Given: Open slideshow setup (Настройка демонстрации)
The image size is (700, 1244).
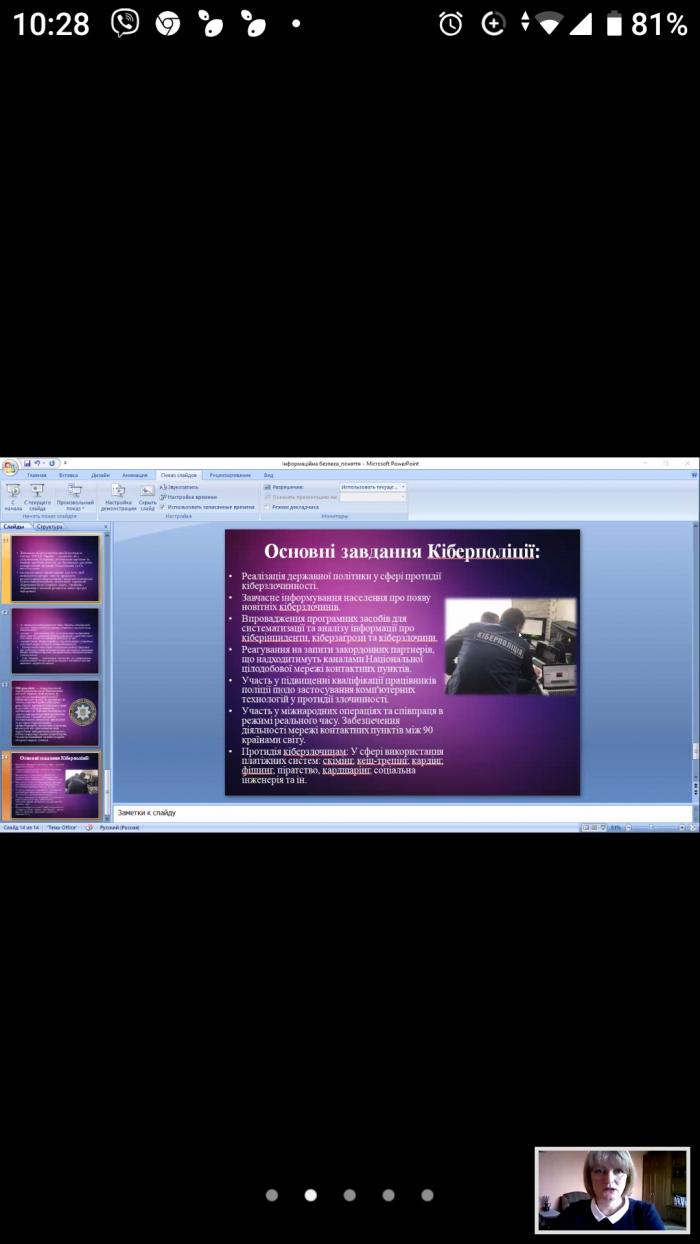Looking at the screenshot, I should pyautogui.click(x=118, y=492).
